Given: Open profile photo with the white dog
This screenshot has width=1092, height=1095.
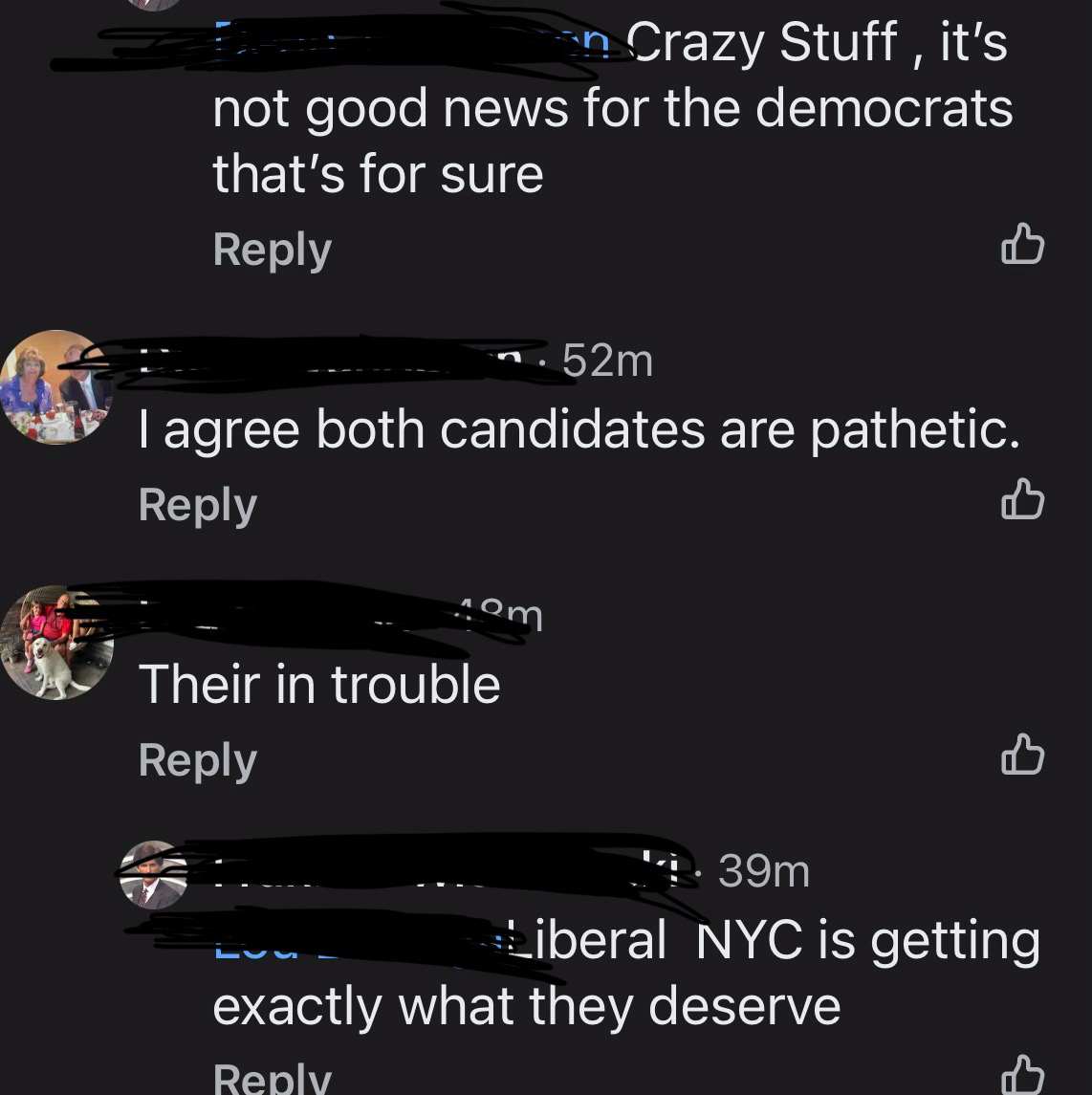Looking at the screenshot, I should coord(55,642).
